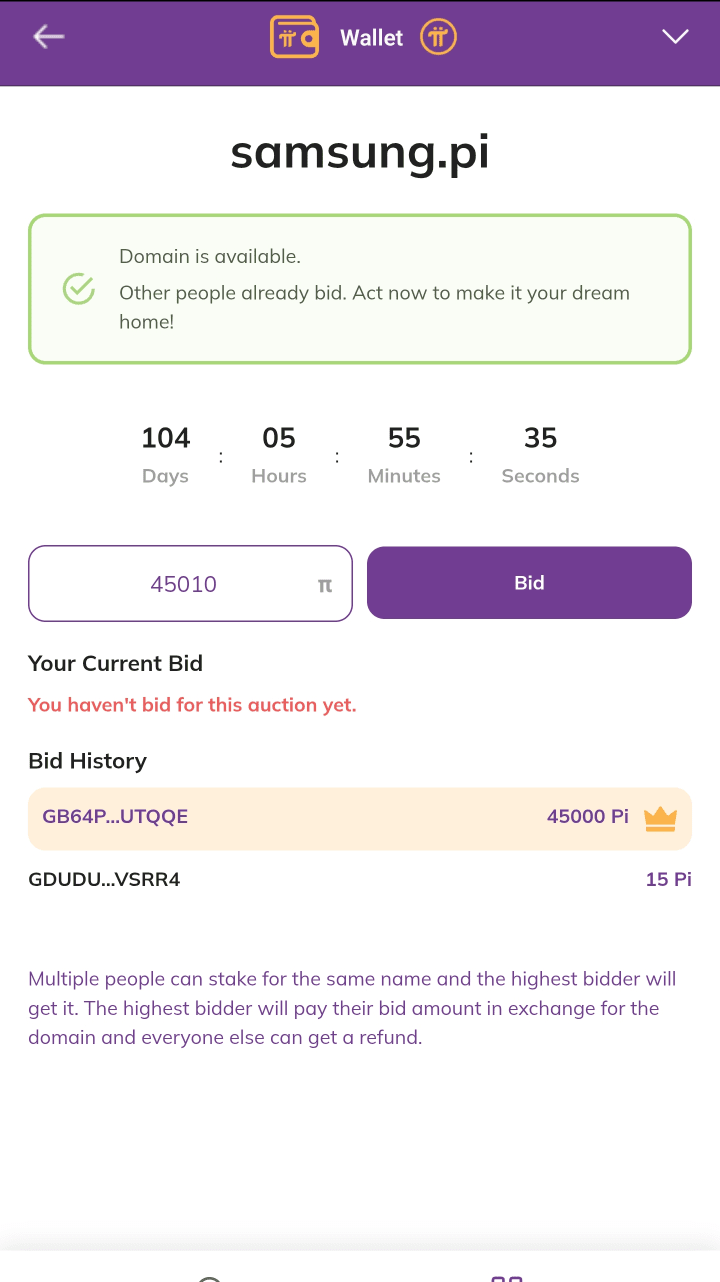The width and height of the screenshot is (720, 1282).
Task: Tap the haven't bid yet warning text
Action: click(192, 705)
